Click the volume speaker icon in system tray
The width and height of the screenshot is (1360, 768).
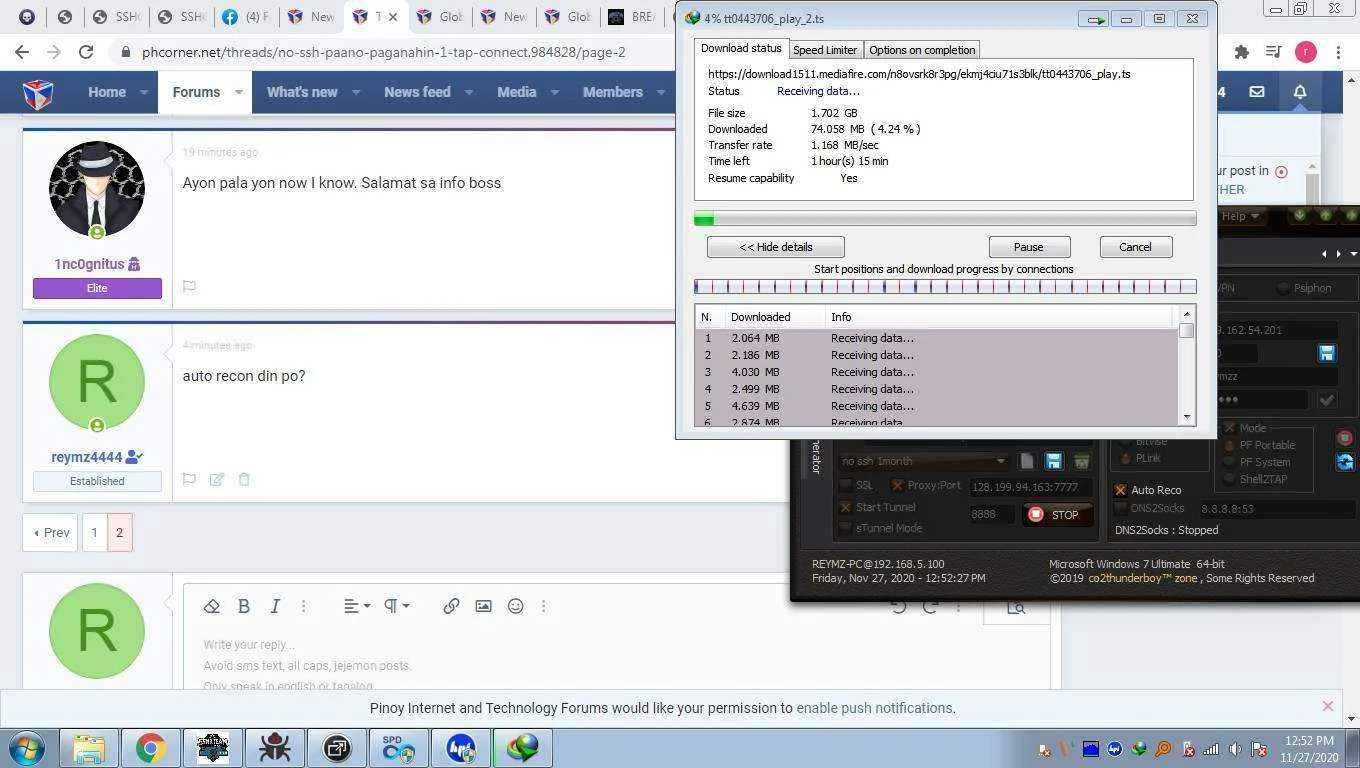tap(1235, 749)
